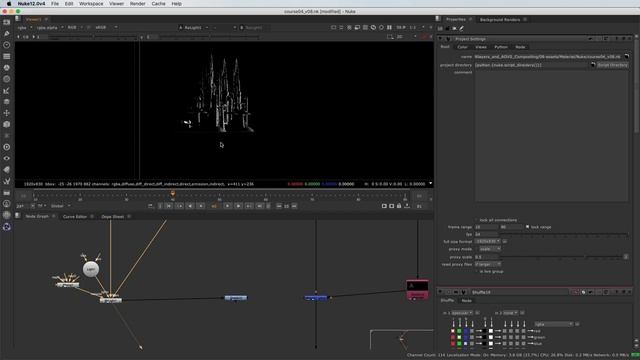Toggle blue channel box in Shuffle third row
This screenshot has height=360, width=640.
466,344
